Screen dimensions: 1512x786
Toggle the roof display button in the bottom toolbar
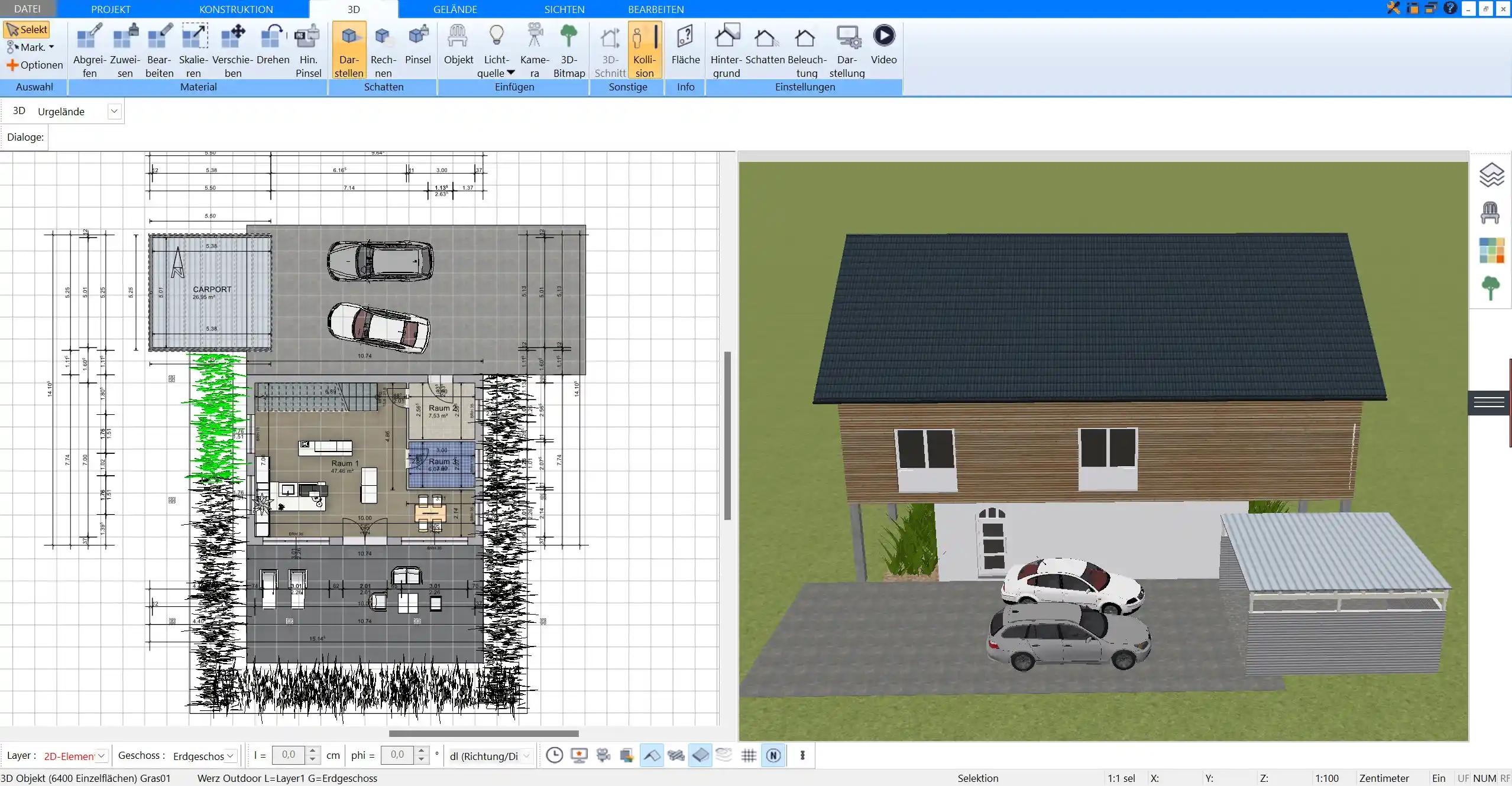(652, 755)
